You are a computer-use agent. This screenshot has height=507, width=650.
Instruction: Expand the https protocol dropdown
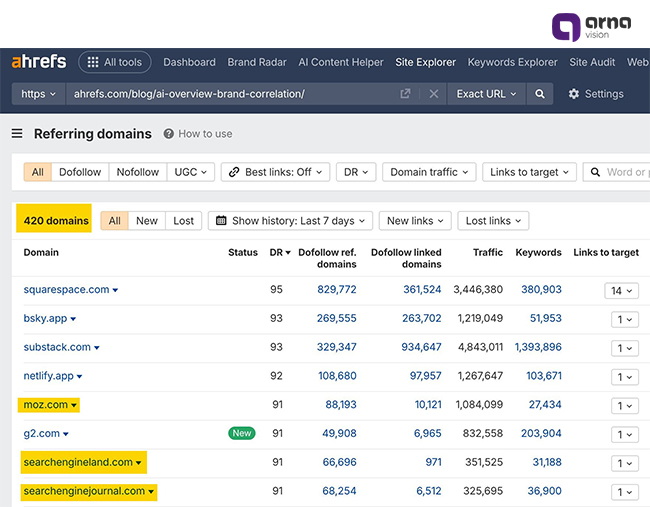pyautogui.click(x=39, y=94)
